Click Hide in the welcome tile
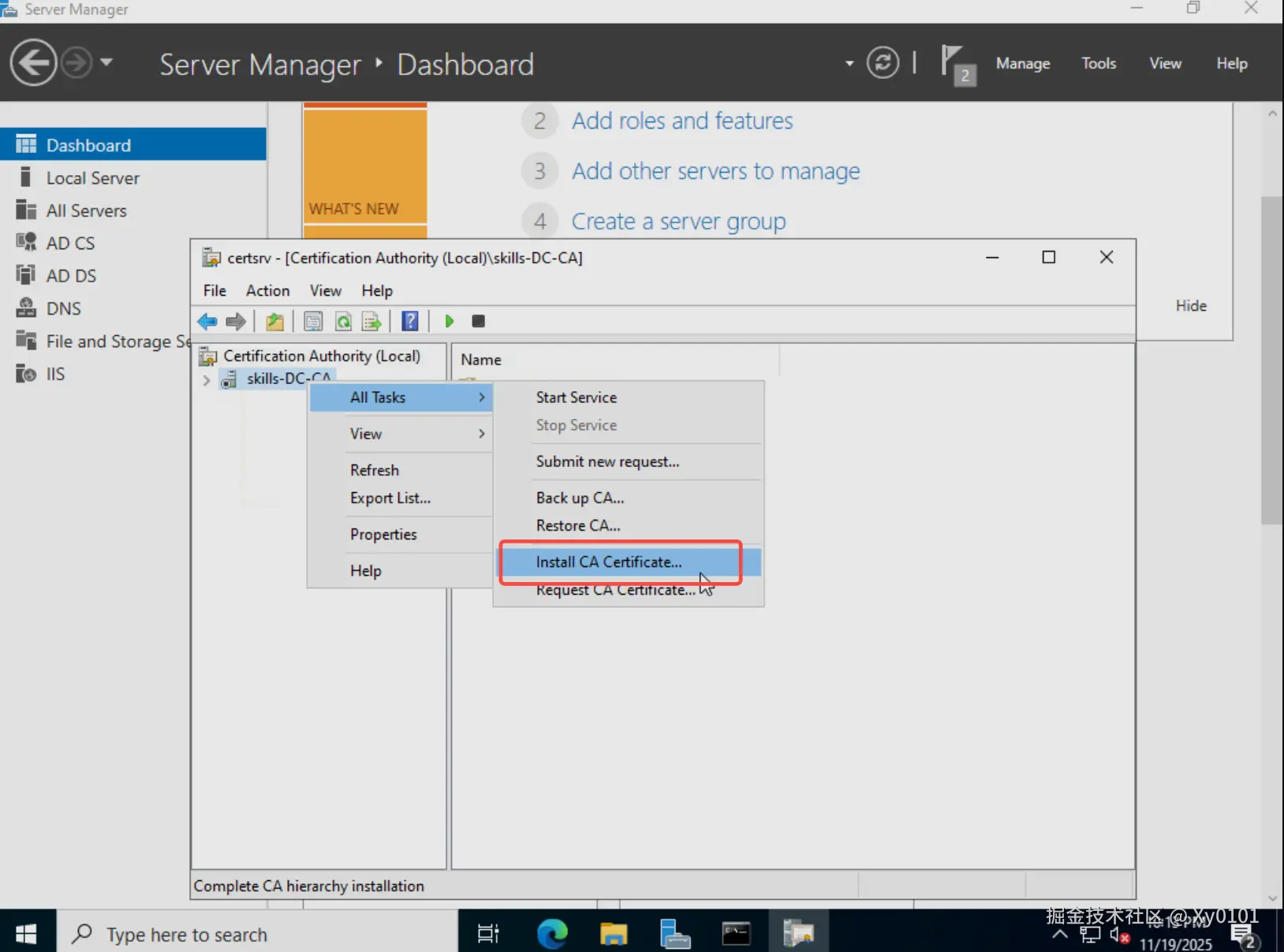Image resolution: width=1284 pixels, height=952 pixels. coord(1191,306)
